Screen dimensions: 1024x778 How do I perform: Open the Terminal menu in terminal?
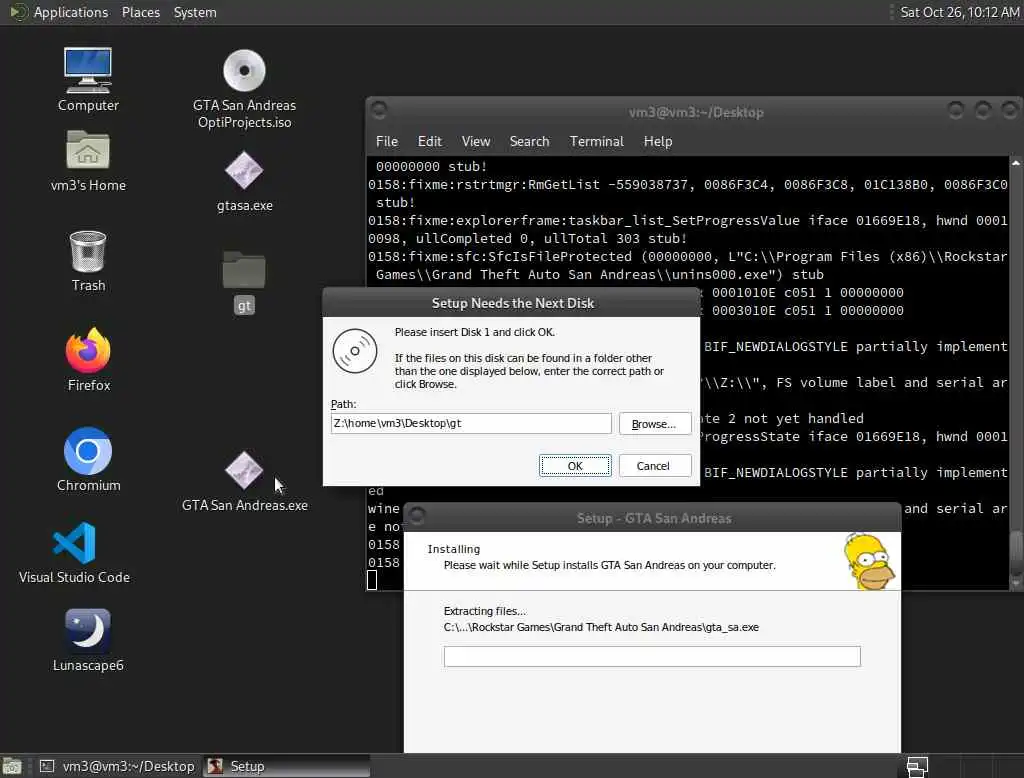click(x=596, y=141)
